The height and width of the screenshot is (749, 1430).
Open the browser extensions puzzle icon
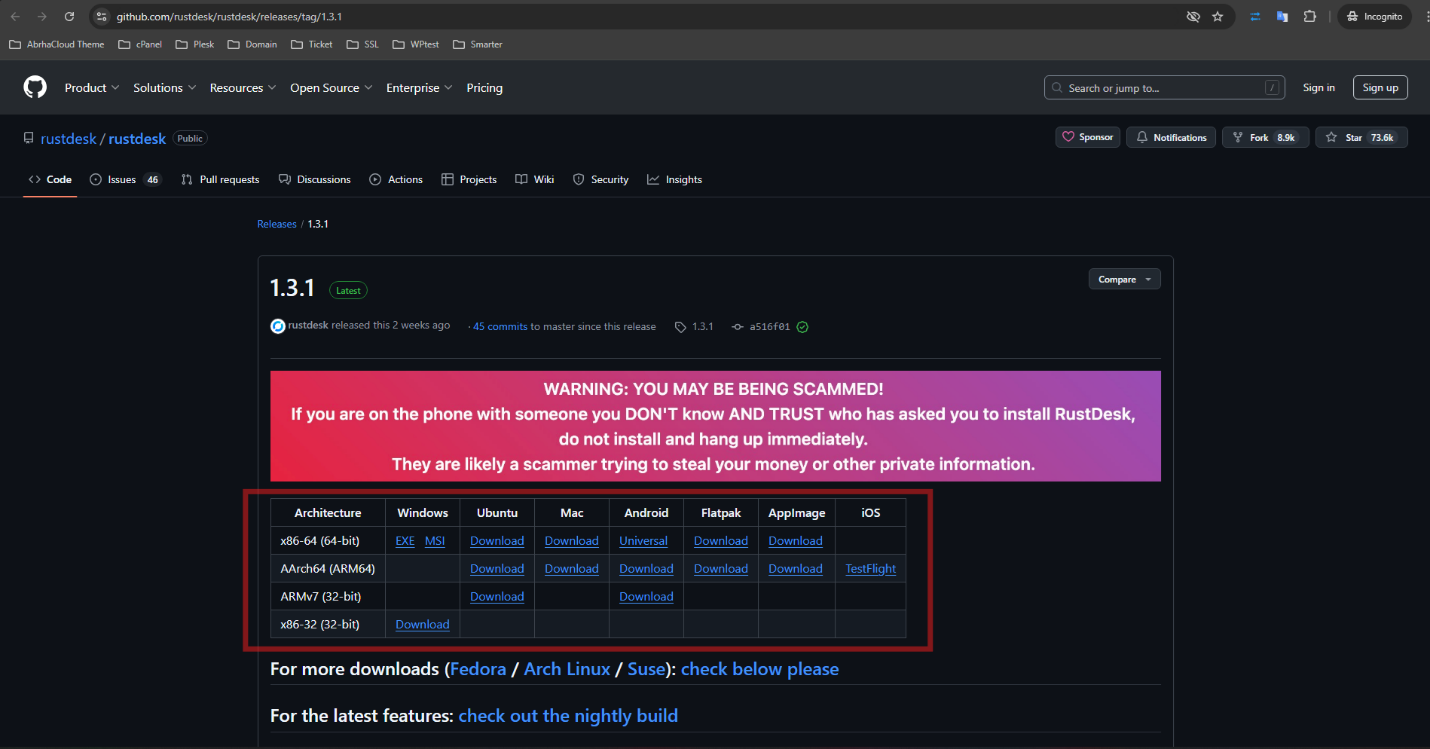(1309, 17)
